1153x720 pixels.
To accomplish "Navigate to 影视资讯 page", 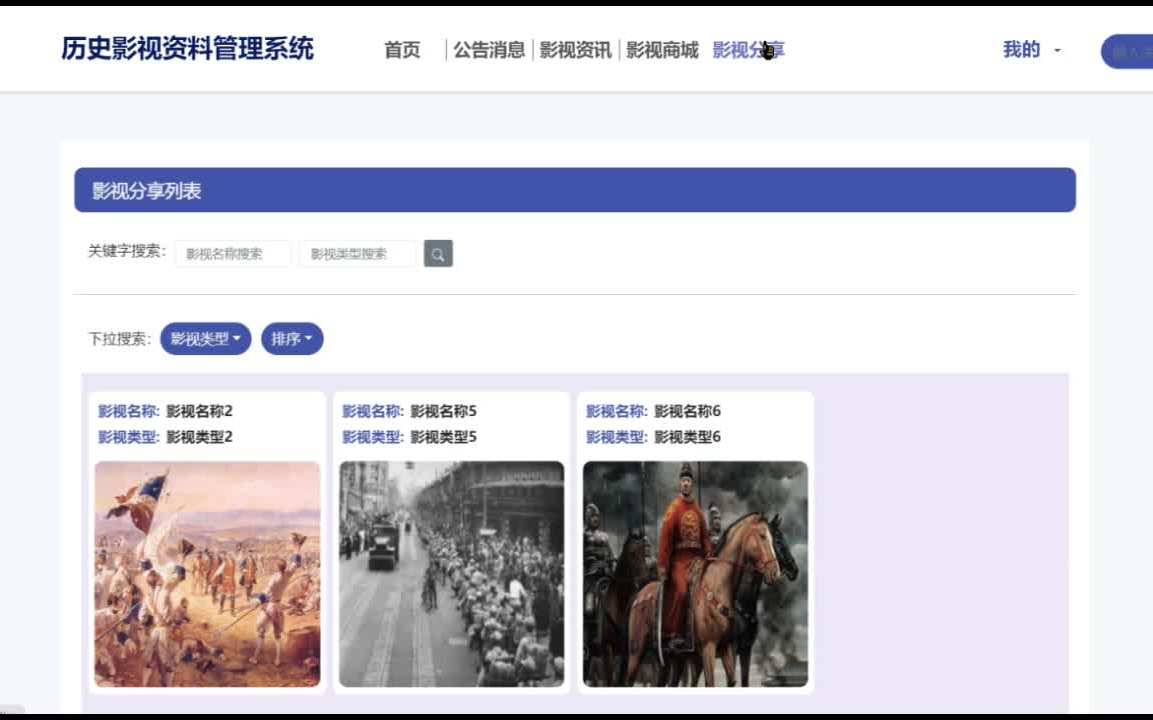I will [575, 48].
